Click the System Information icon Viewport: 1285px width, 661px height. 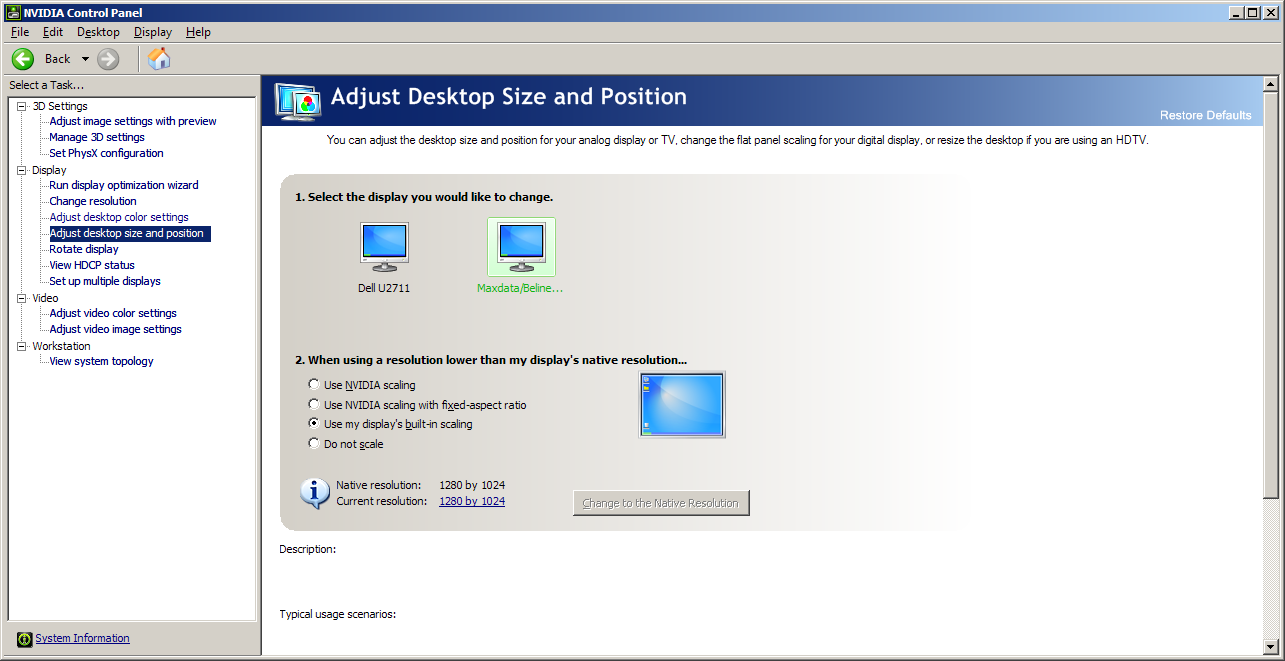click(x=25, y=639)
